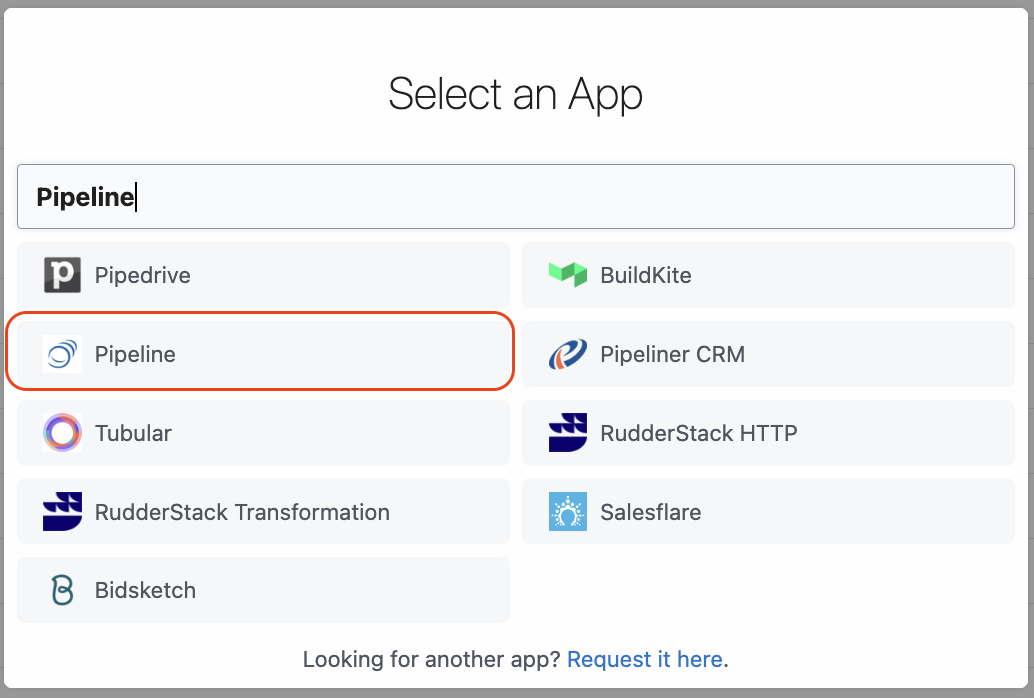Click the RudderStack HTTP logo icon

[x=568, y=433]
